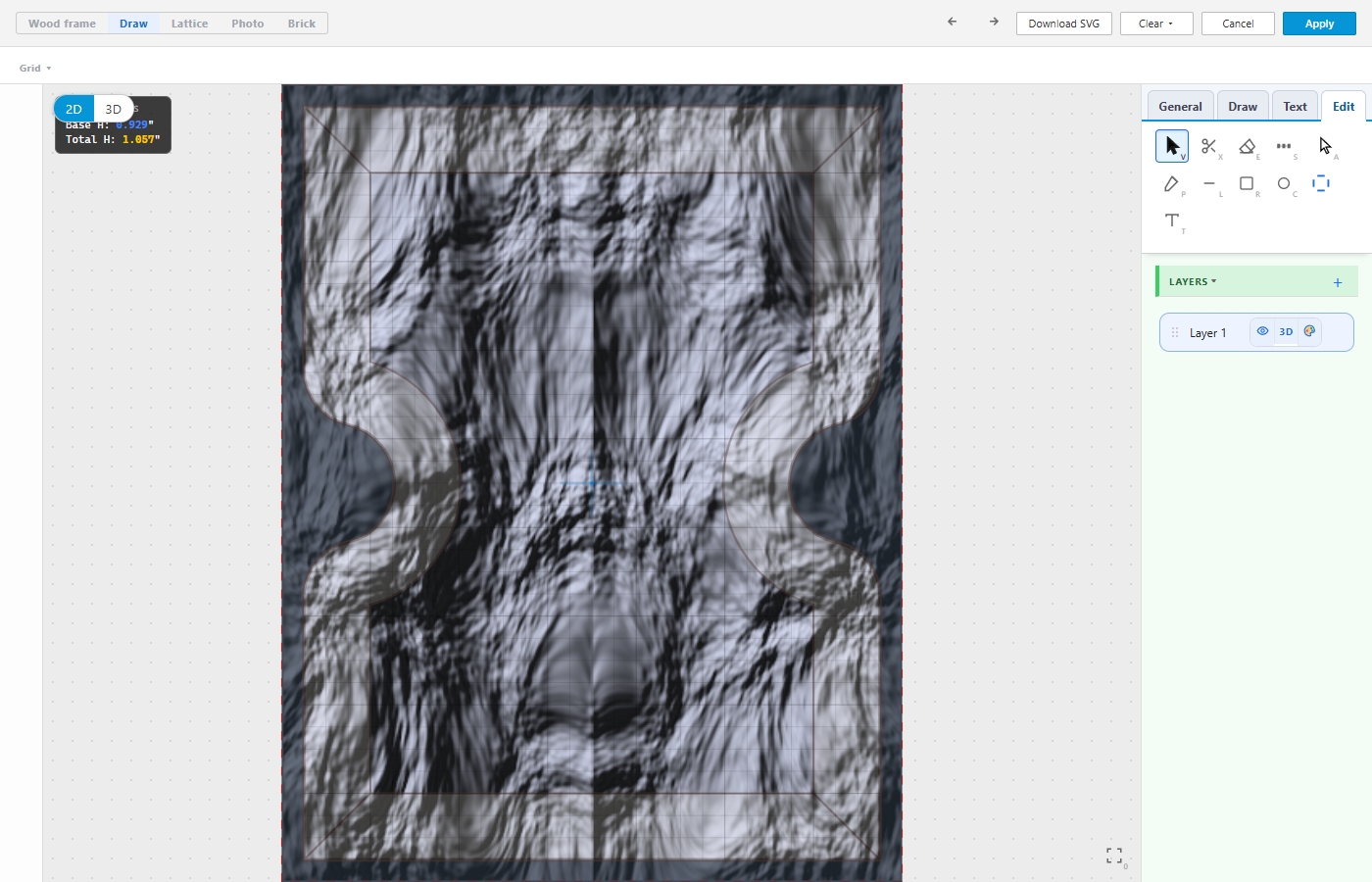
Task: Add a new layer with plus icon
Action: (1338, 282)
